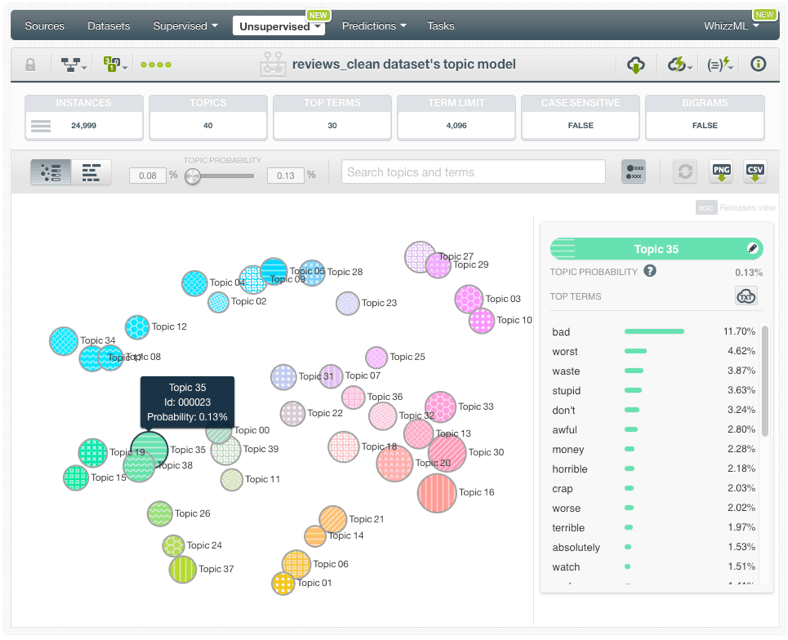The width and height of the screenshot is (788, 640).
Task: Open the Tasks tab
Action: [x=440, y=26]
